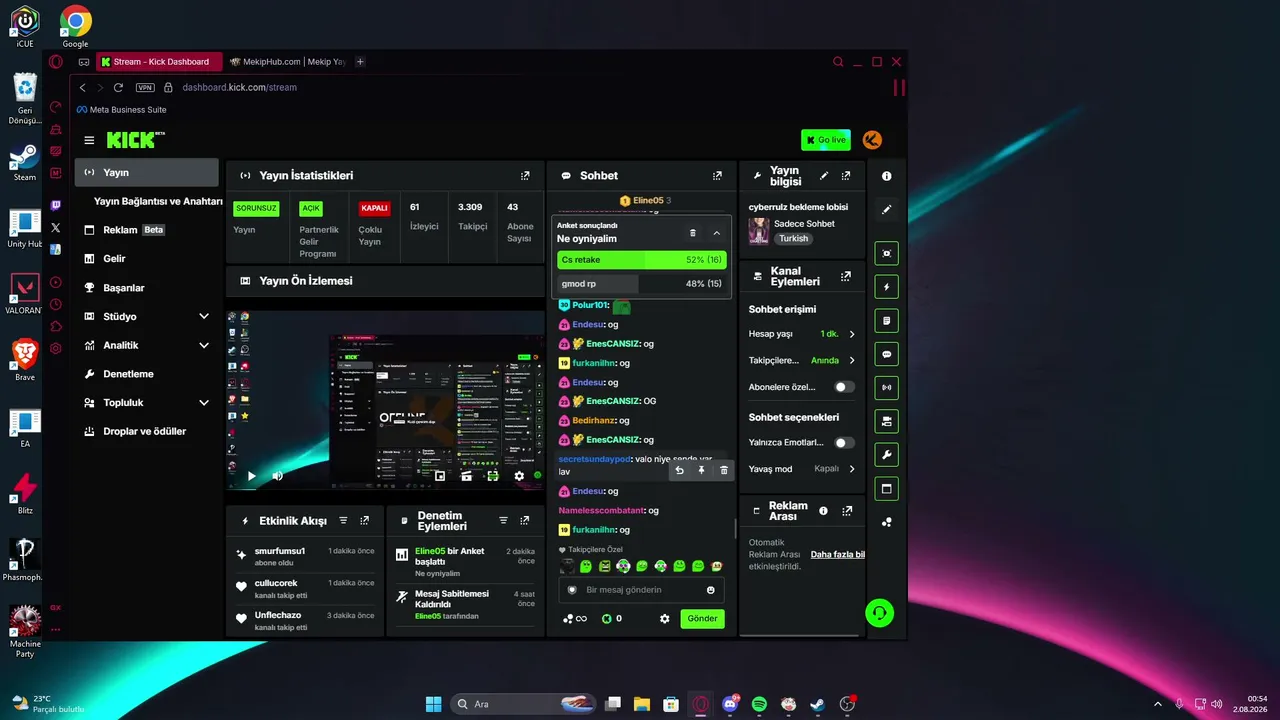
Task: Click the Reklam Arası info icon
Action: (x=823, y=511)
